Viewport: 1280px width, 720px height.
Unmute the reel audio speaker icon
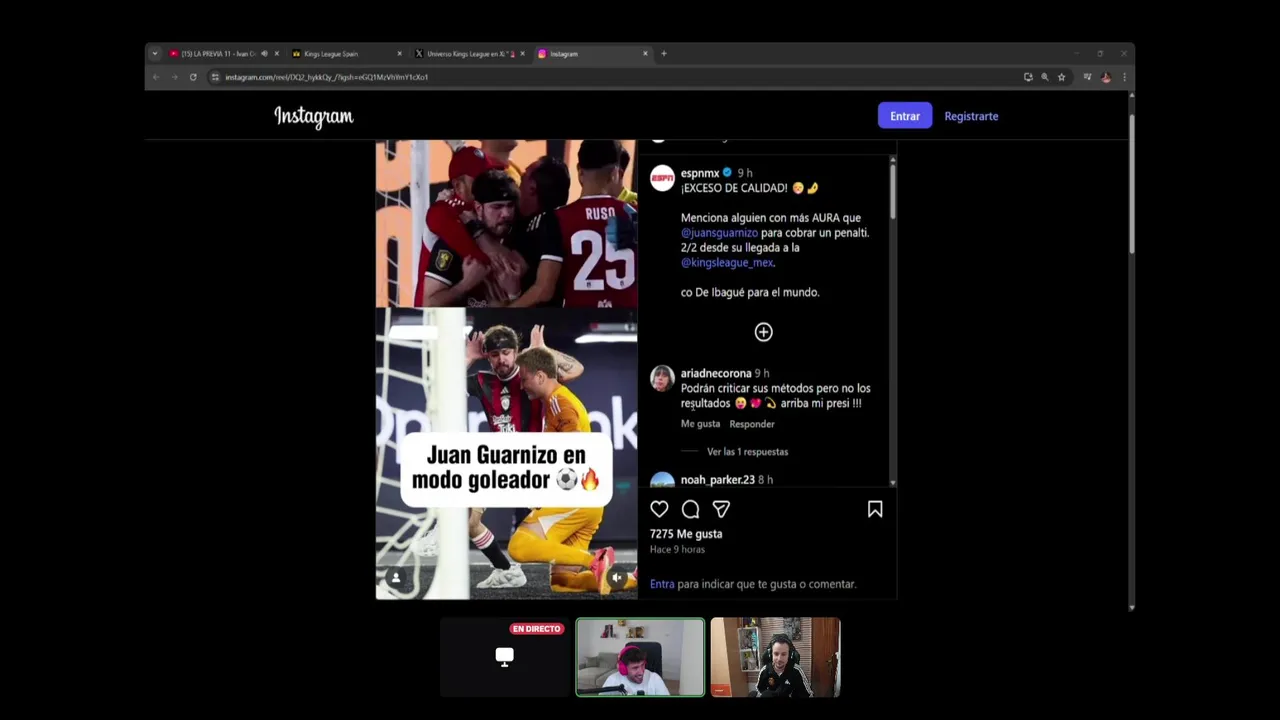coord(617,577)
